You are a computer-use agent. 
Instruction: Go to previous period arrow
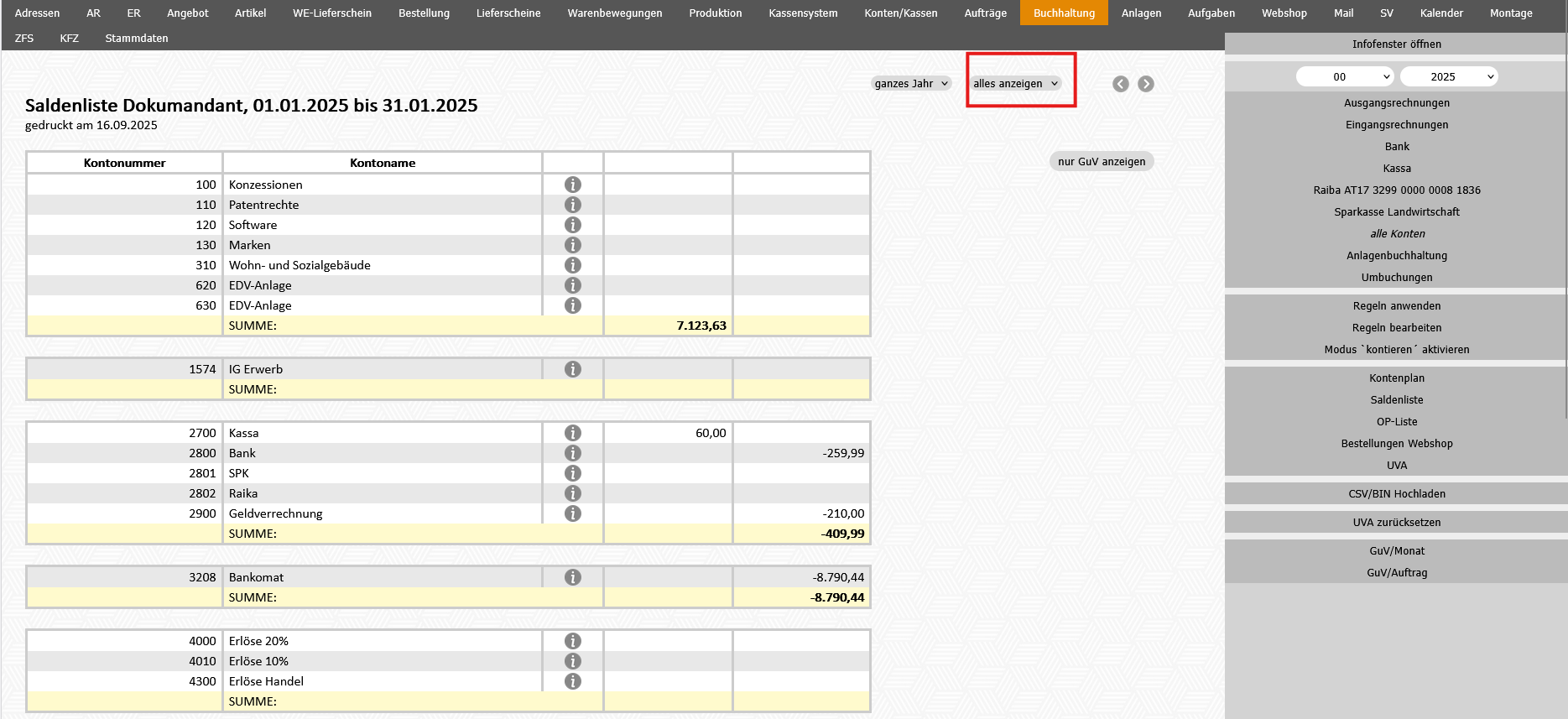click(x=1121, y=84)
